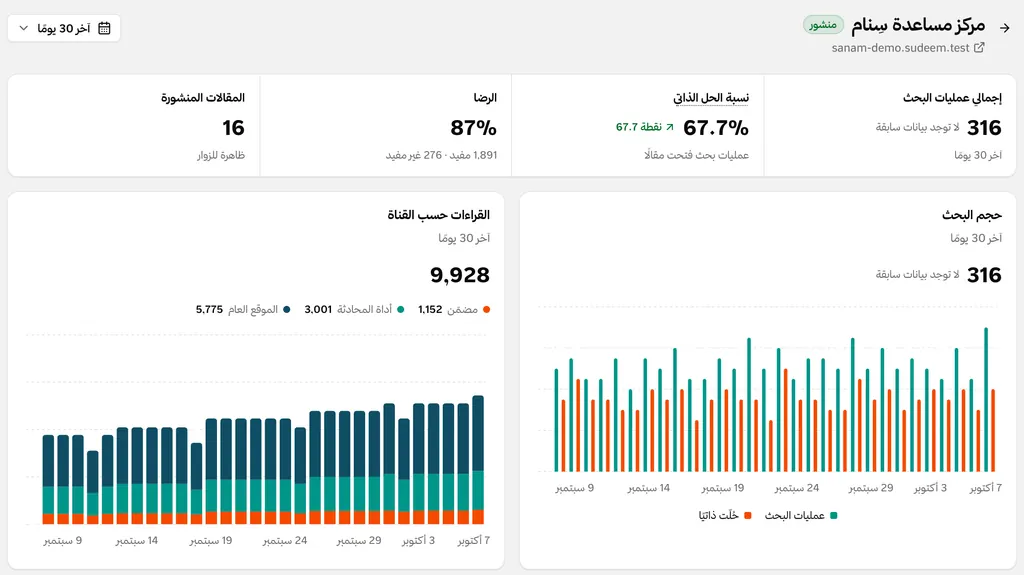Click the مركز مساعدة سنام page heading
Screen dimensions: 1024x575
(x=918, y=25)
